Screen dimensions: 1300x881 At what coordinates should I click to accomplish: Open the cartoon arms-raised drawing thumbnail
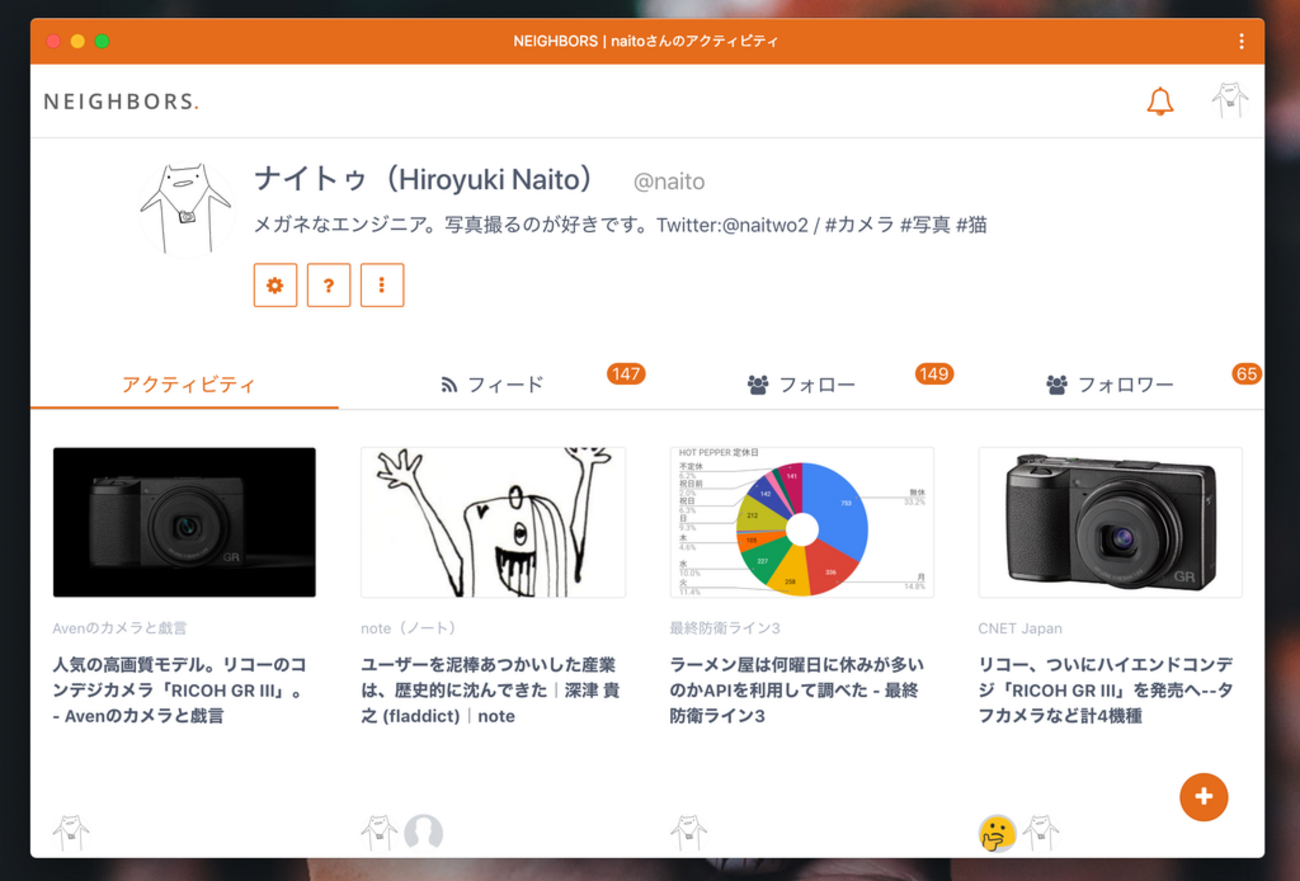click(493, 522)
